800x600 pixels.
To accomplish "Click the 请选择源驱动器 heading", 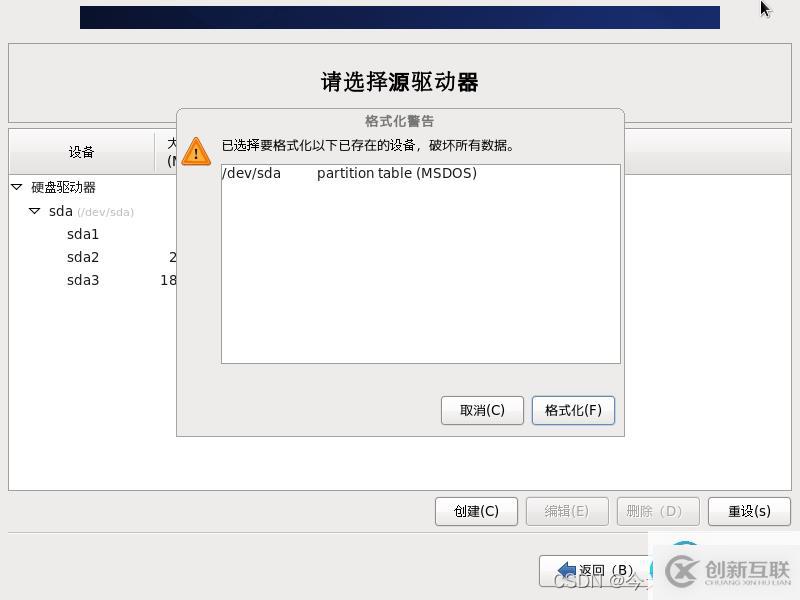I will (399, 82).
